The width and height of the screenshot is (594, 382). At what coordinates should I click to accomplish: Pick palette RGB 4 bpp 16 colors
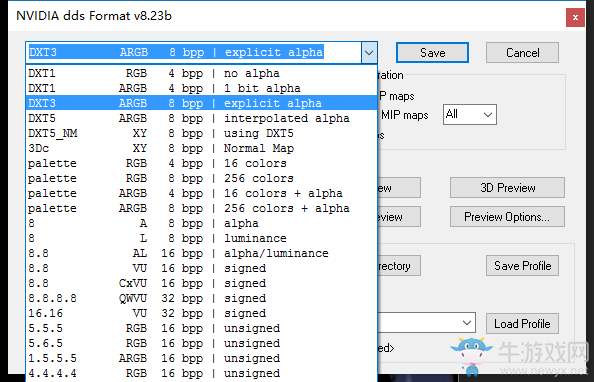tap(201, 163)
